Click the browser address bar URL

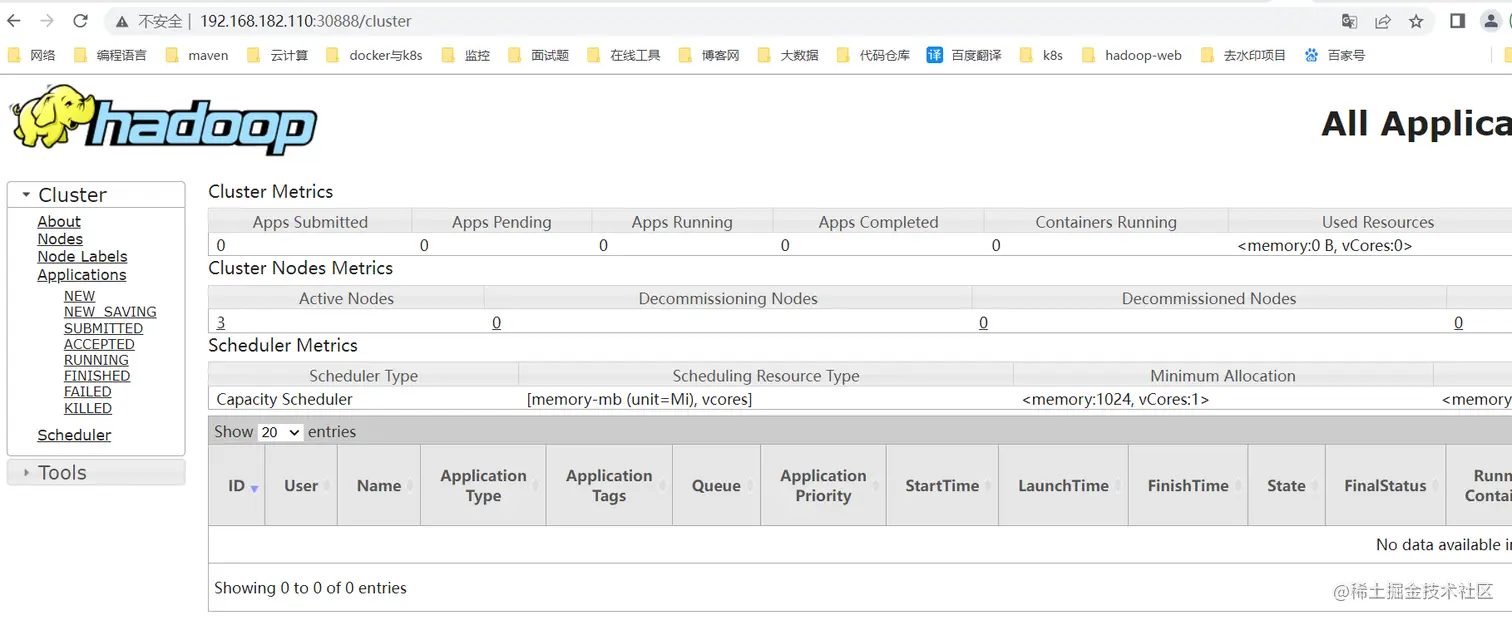tap(305, 21)
